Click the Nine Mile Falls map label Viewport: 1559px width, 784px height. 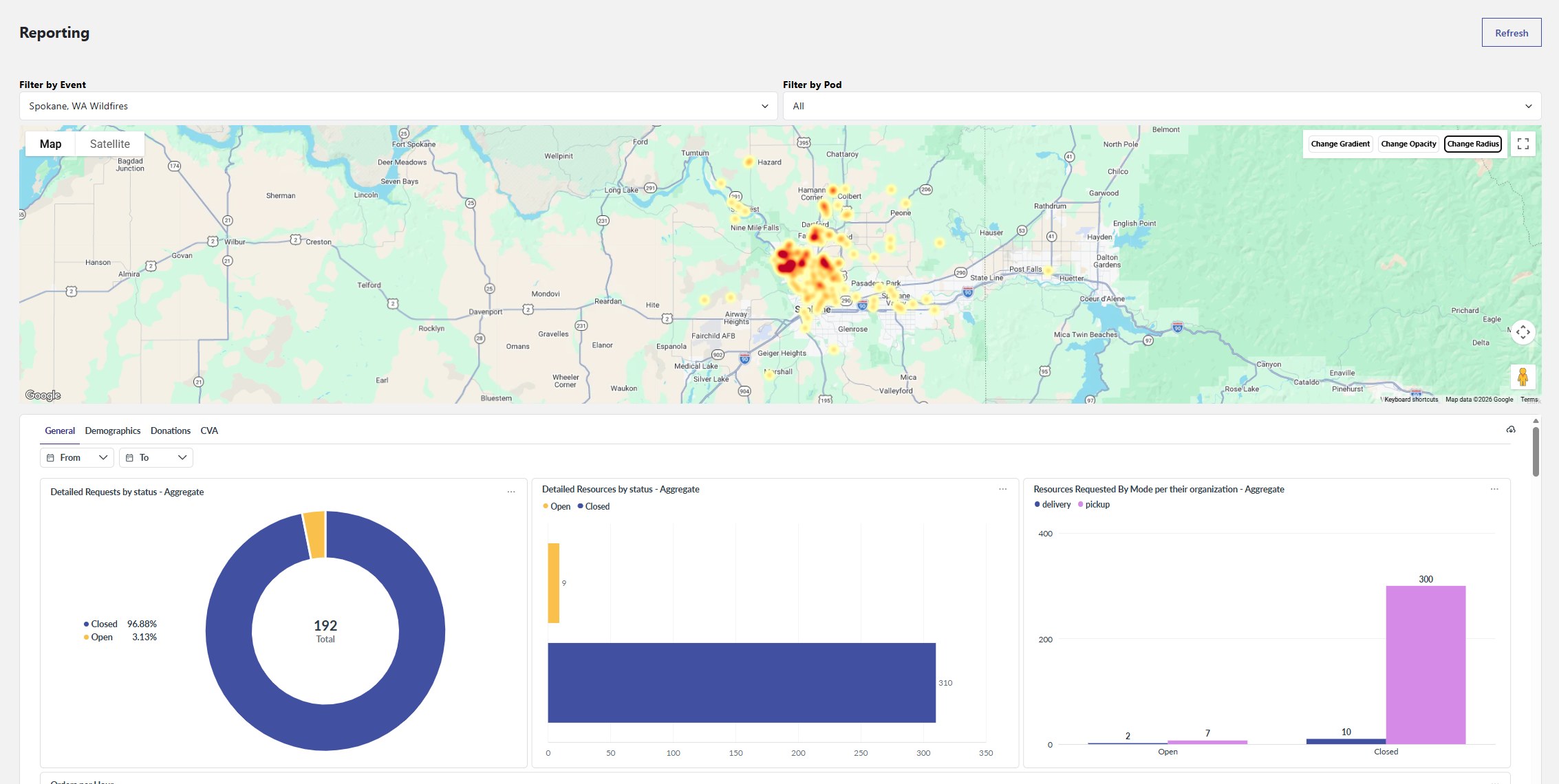point(755,228)
